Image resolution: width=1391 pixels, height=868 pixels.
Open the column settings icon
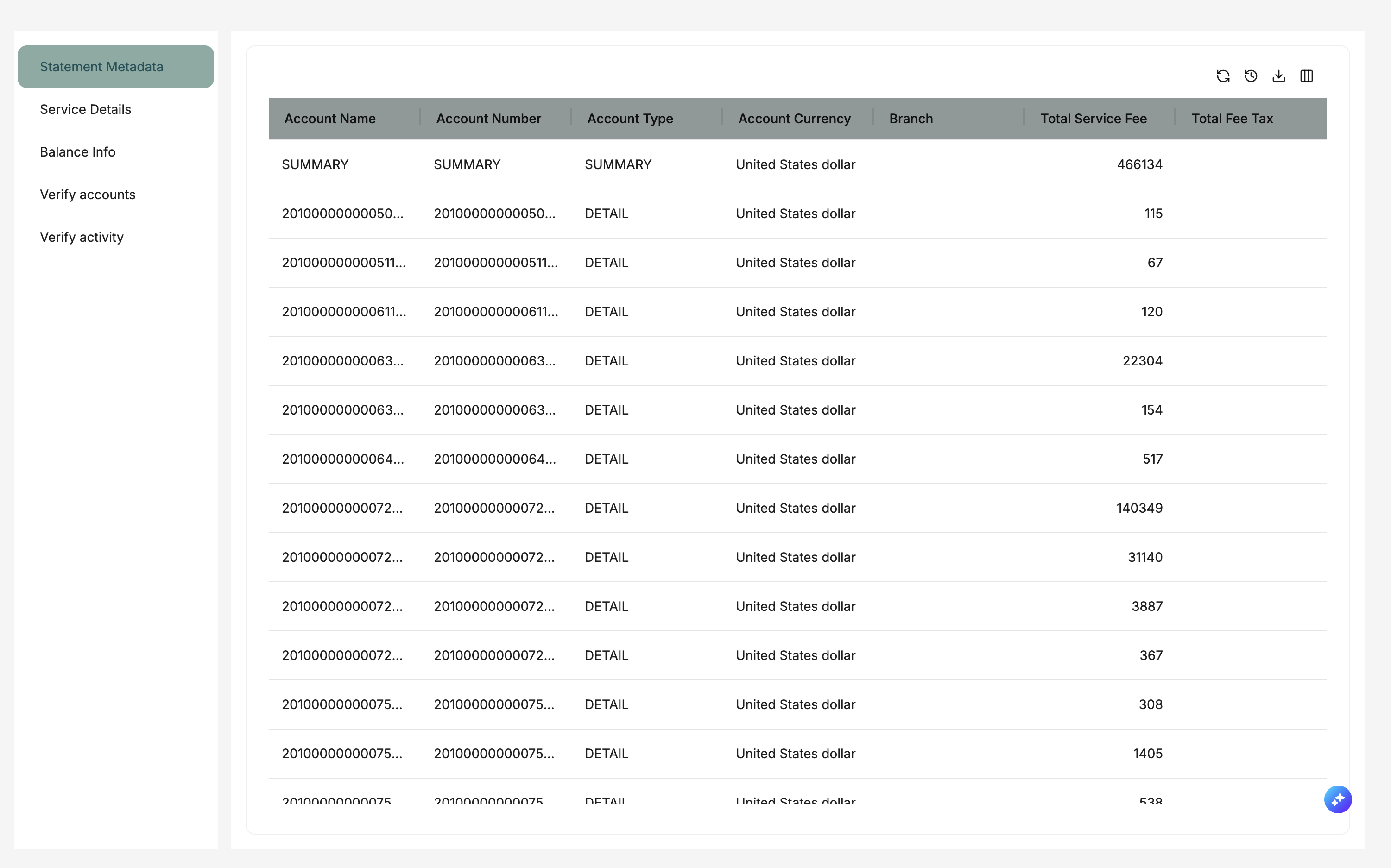(x=1307, y=76)
